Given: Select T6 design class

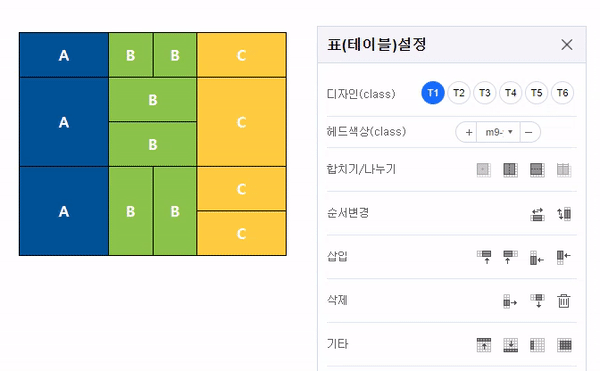Looking at the screenshot, I should 562,93.
